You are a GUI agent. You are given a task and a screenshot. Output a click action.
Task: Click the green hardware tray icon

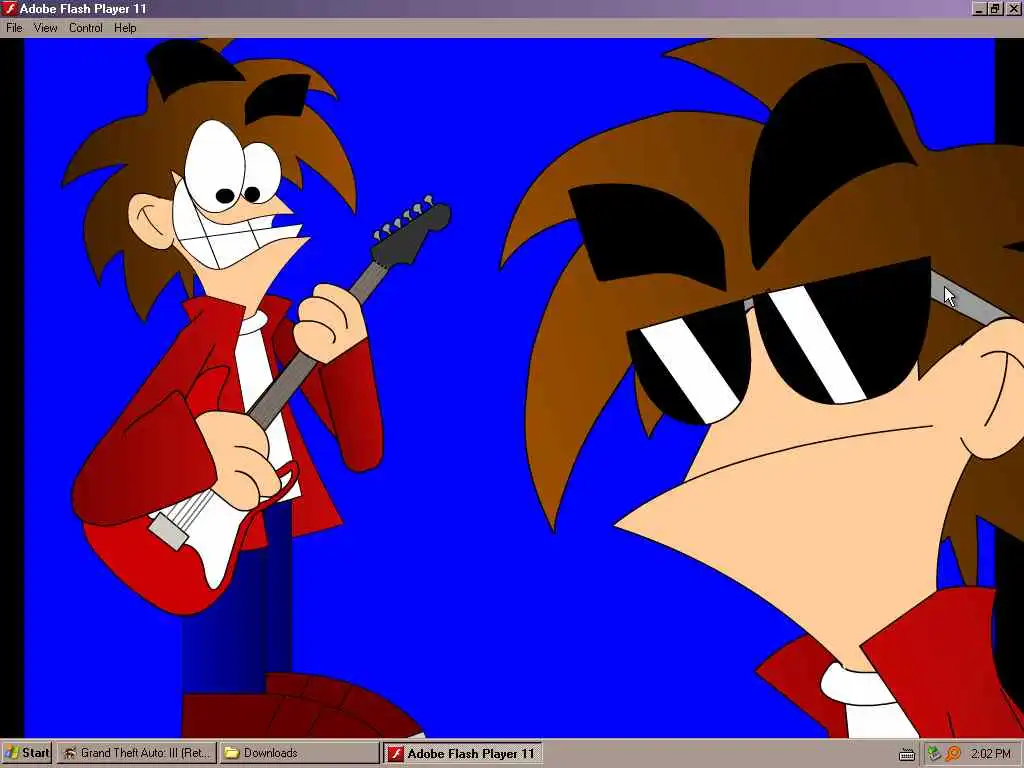(934, 754)
